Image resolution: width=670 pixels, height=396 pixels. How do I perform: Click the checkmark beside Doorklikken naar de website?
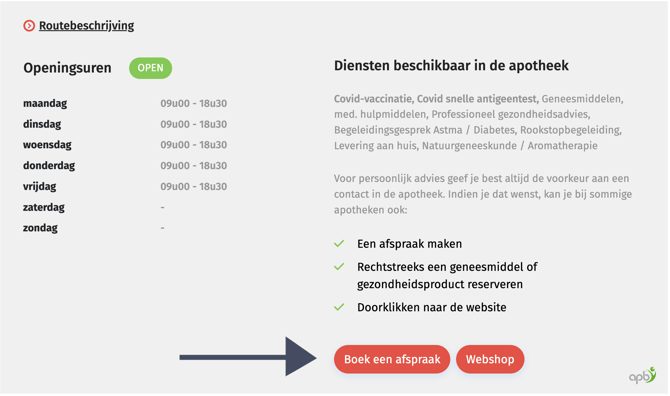click(339, 307)
